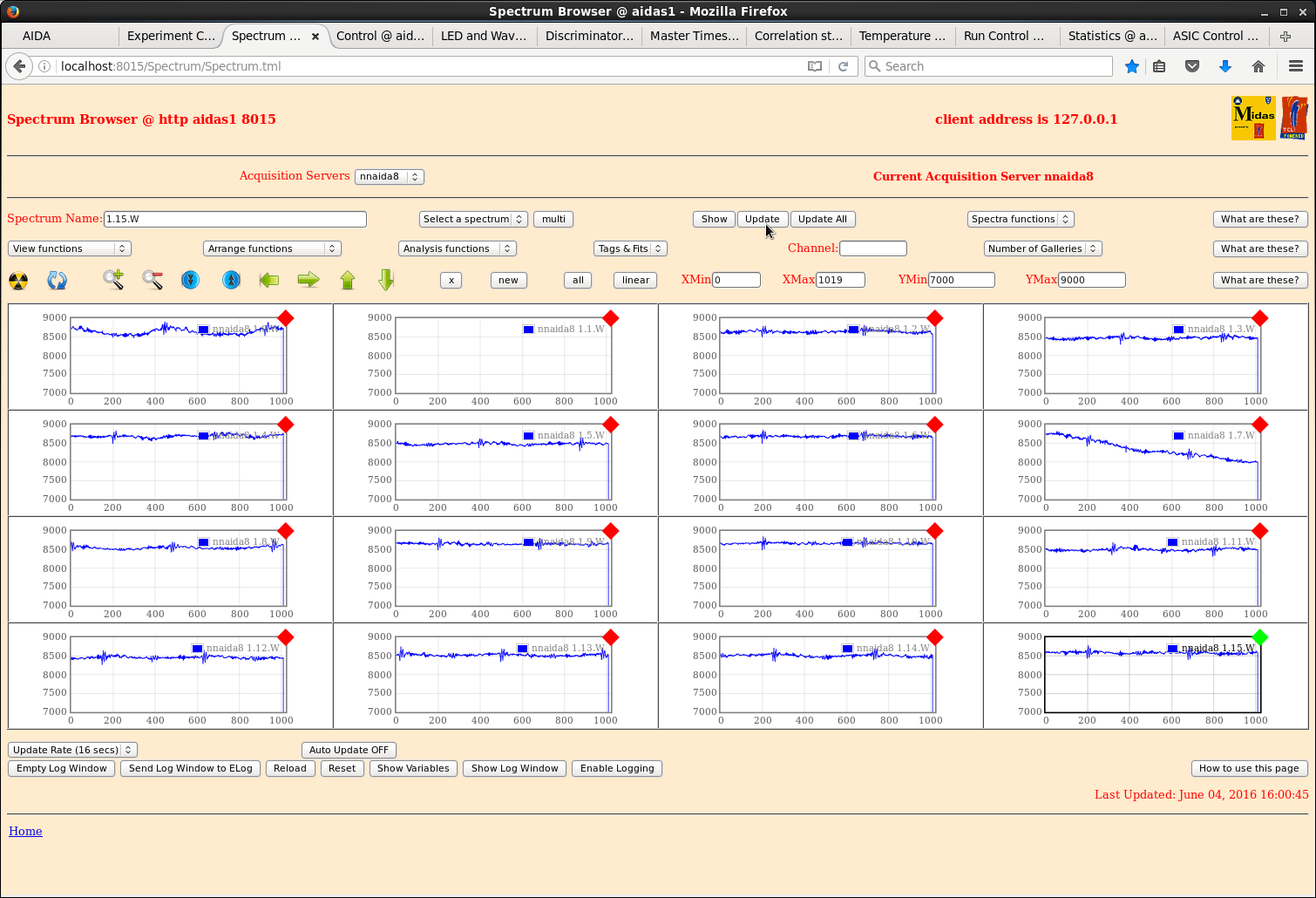
Task: Switch to Temperature tab
Action: pyautogui.click(x=902, y=36)
